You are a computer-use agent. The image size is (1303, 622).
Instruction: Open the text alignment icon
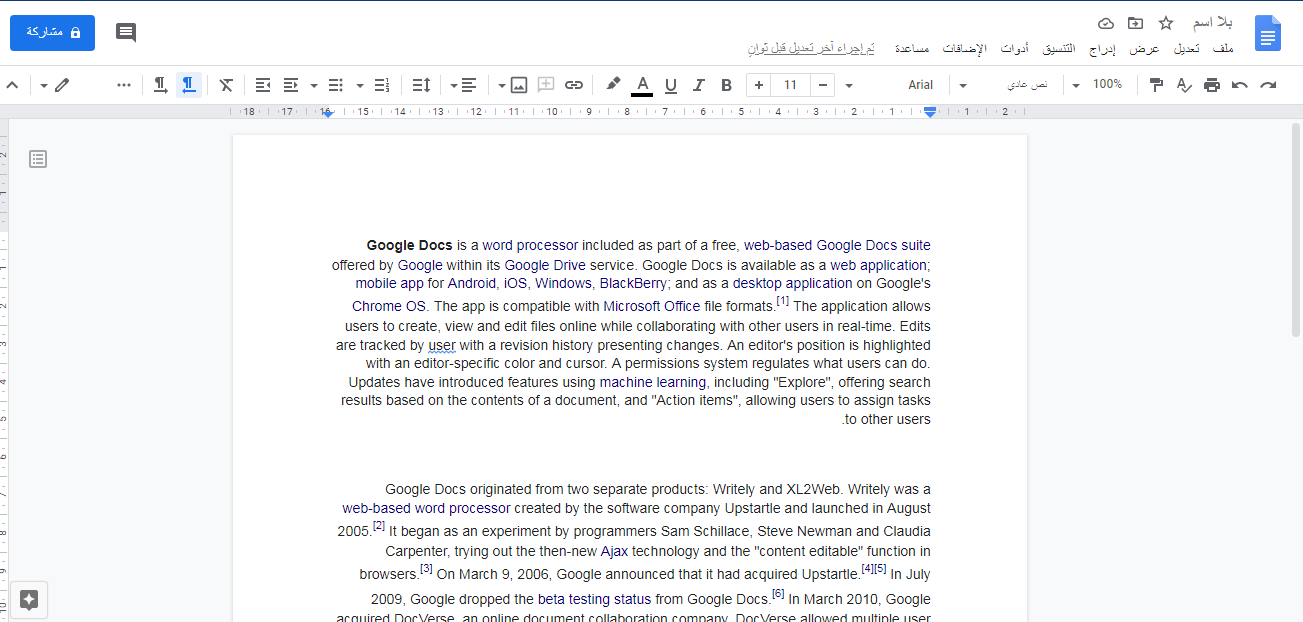click(x=469, y=85)
